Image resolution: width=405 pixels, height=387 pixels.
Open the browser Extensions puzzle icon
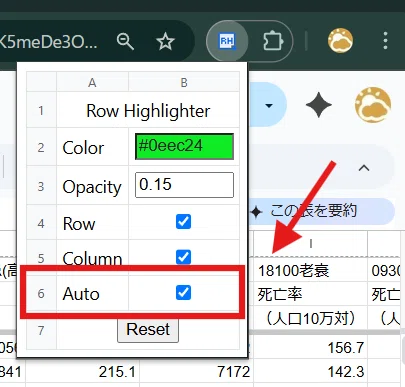[273, 41]
